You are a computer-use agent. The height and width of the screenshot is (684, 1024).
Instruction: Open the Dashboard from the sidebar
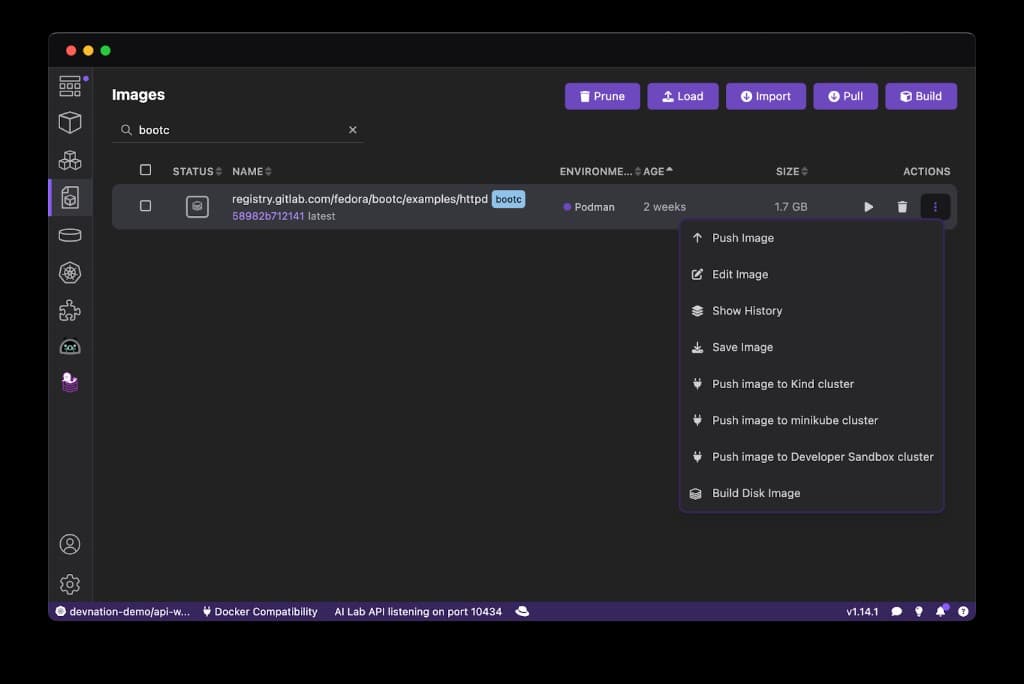(69, 85)
